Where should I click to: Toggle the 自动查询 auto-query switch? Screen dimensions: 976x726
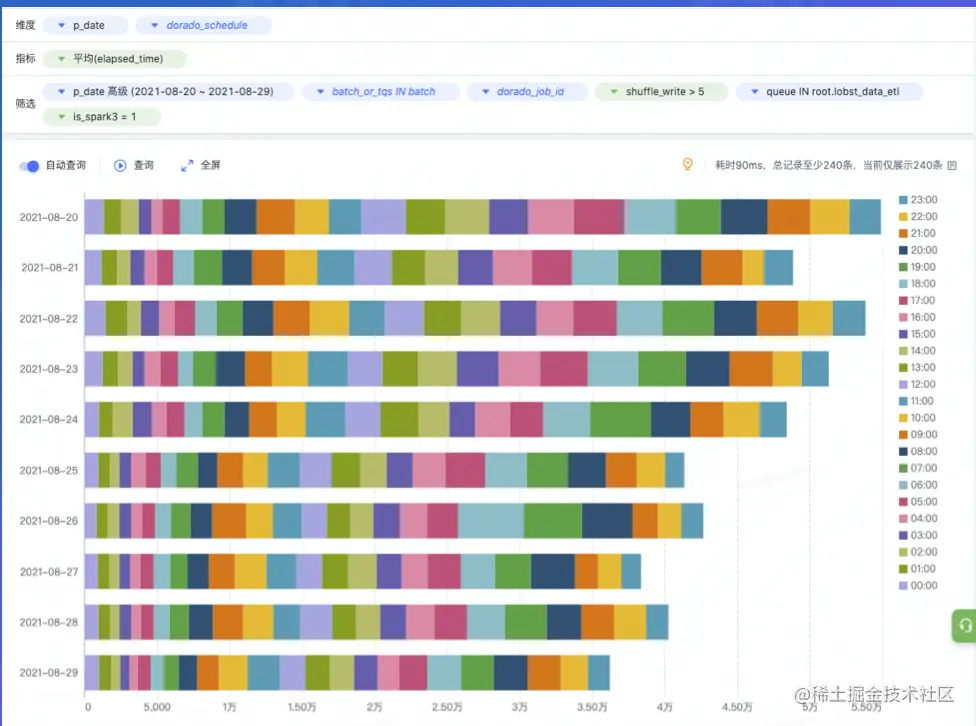point(29,166)
